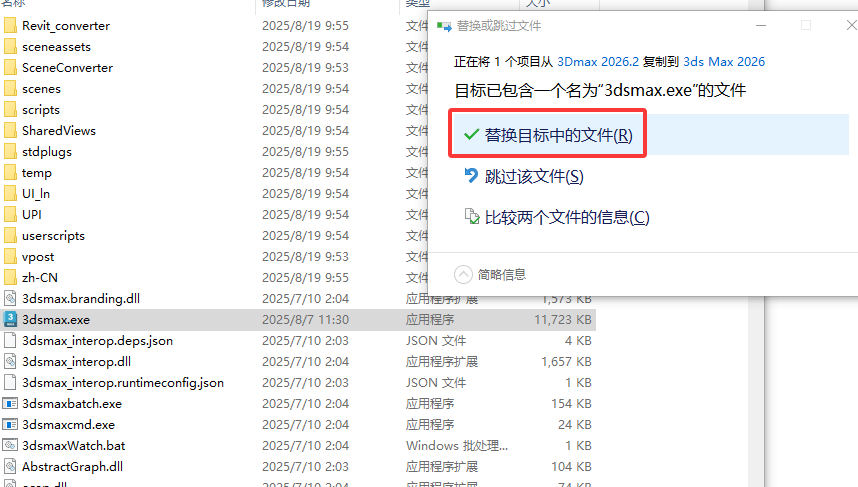Select 3dsmax_interop.runtimeconfig.json file icon
This screenshot has width=858, height=487.
point(10,382)
